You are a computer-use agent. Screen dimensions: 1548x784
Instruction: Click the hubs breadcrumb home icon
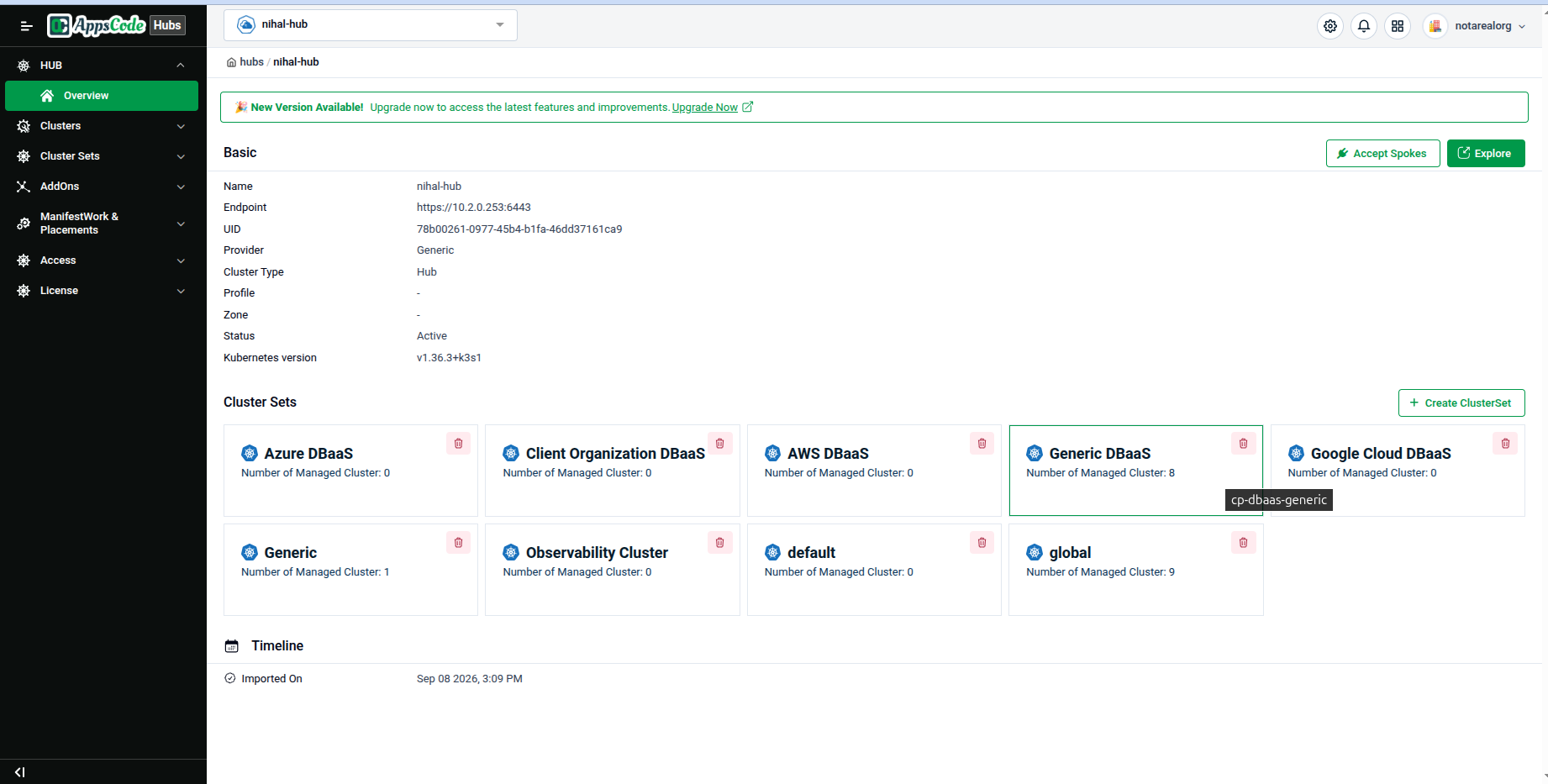point(231,62)
